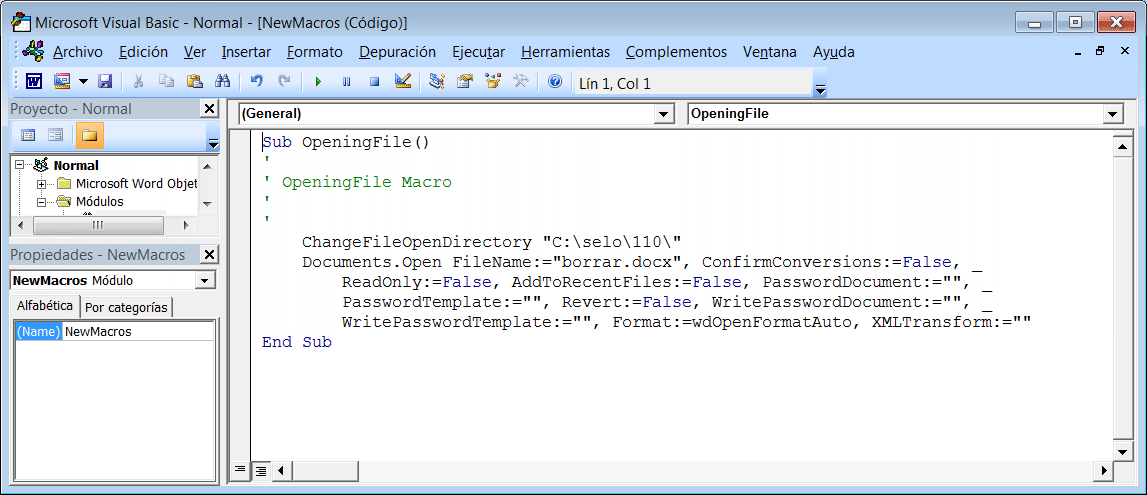Pause execution with the Break icon
Viewport: 1147px width, 495px height.
[347, 82]
